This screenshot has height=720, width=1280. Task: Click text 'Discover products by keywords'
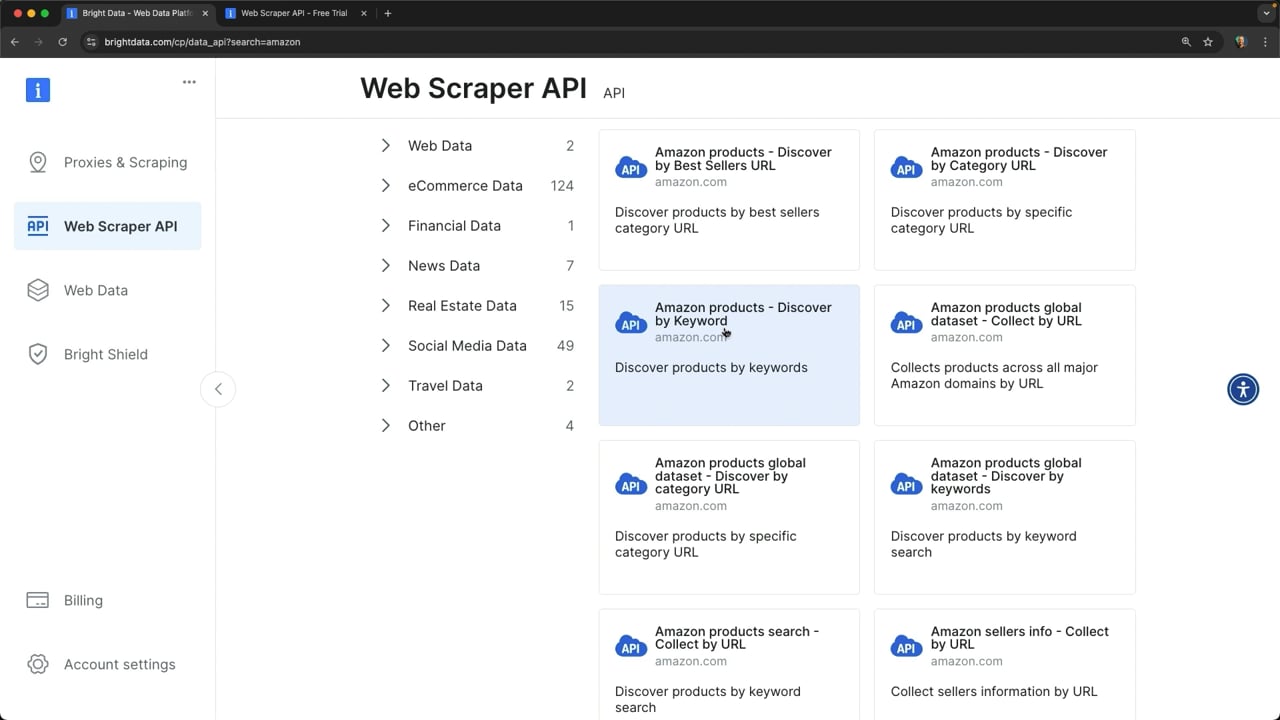click(711, 368)
